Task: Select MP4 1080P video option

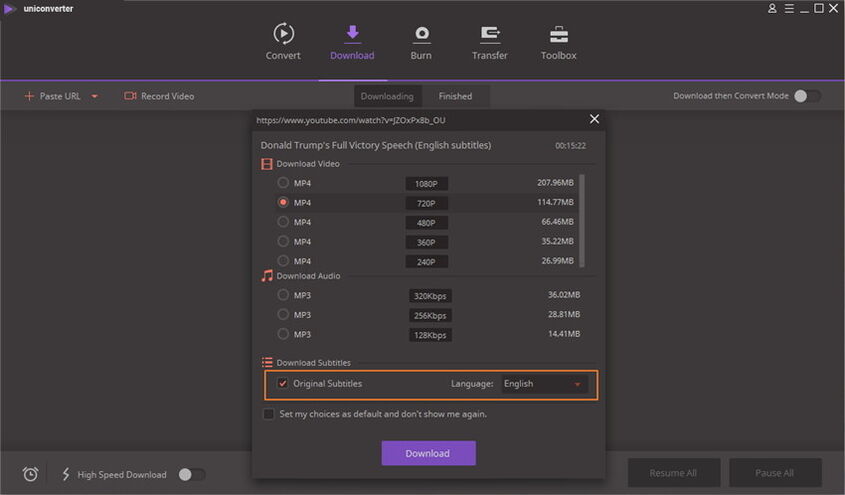Action: (283, 183)
